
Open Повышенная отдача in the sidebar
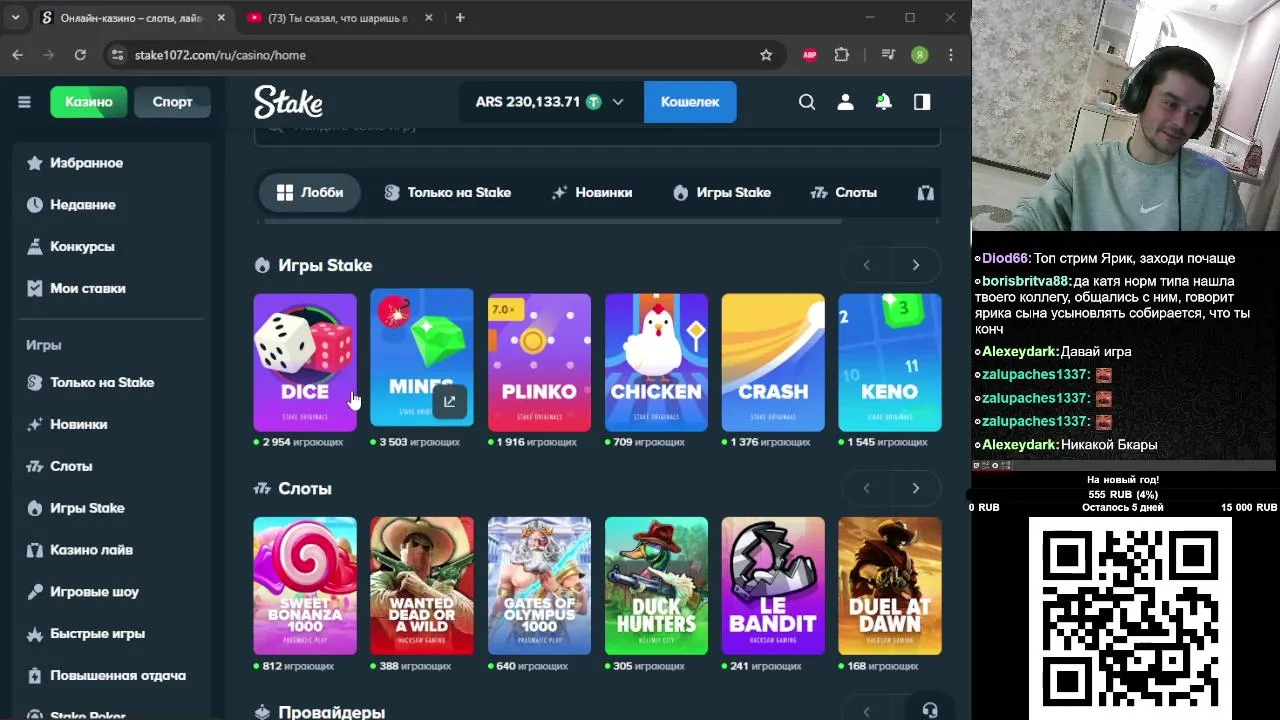106,676
